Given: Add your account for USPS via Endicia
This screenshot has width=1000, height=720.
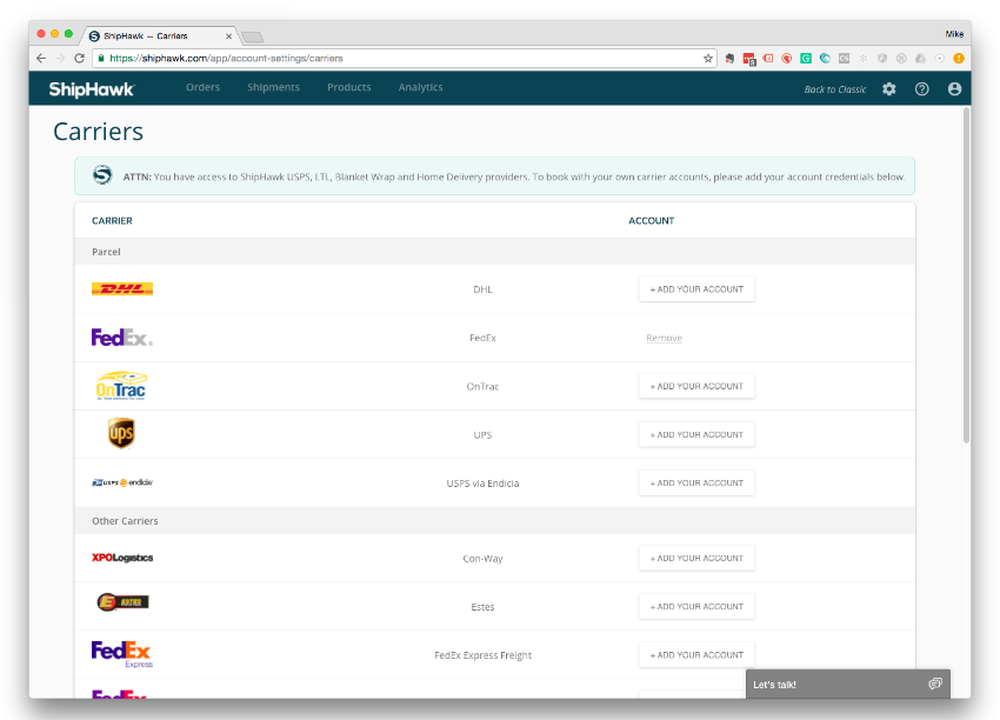Looking at the screenshot, I should click(696, 483).
